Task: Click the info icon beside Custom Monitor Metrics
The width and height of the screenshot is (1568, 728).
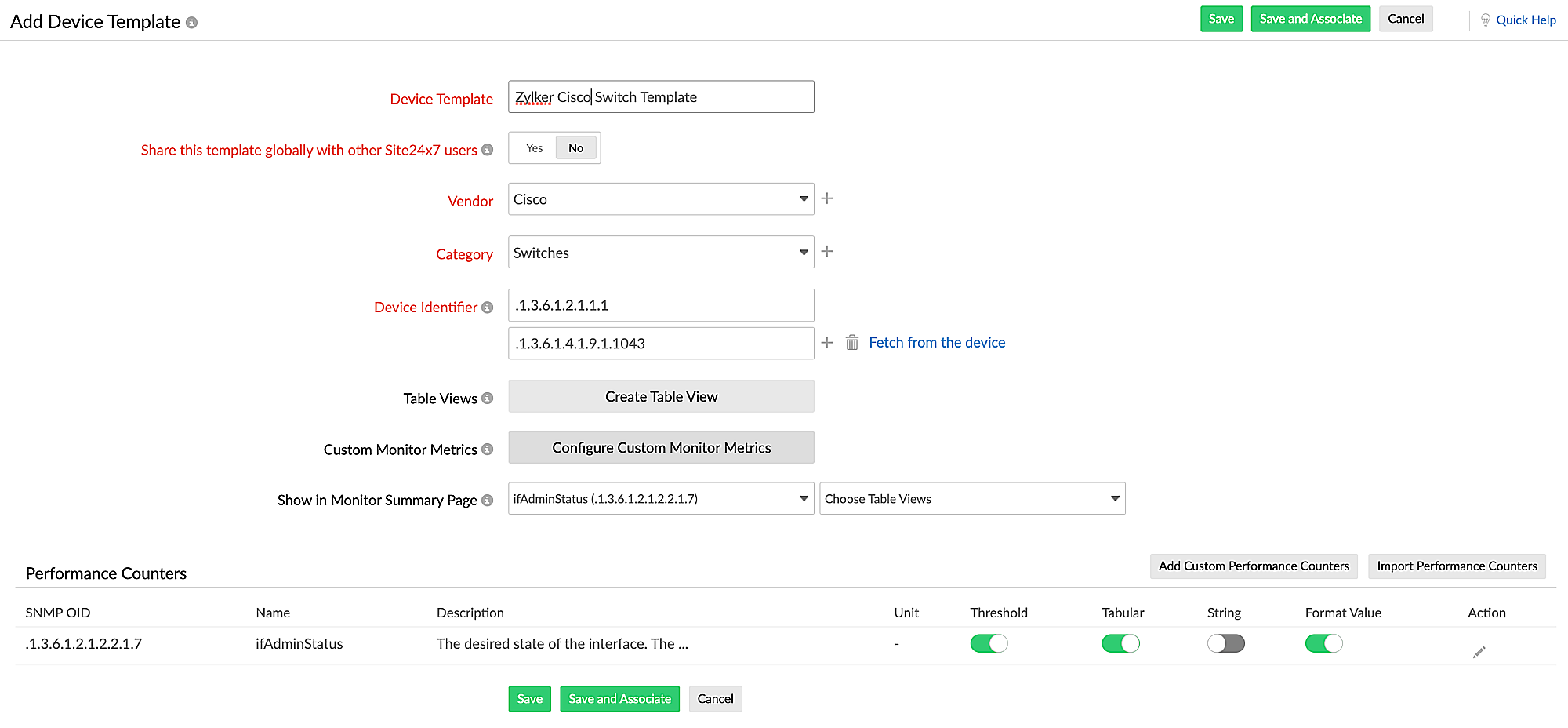Action: coord(488,450)
